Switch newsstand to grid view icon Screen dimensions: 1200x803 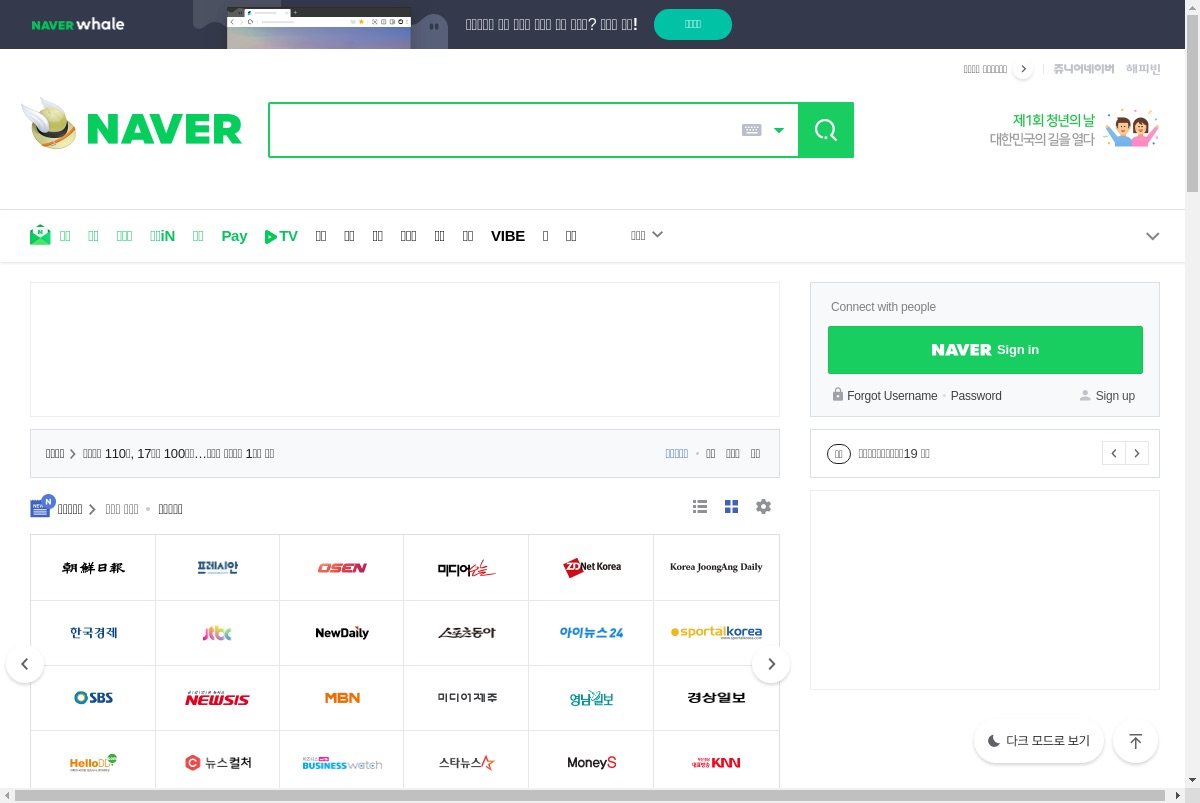731,507
